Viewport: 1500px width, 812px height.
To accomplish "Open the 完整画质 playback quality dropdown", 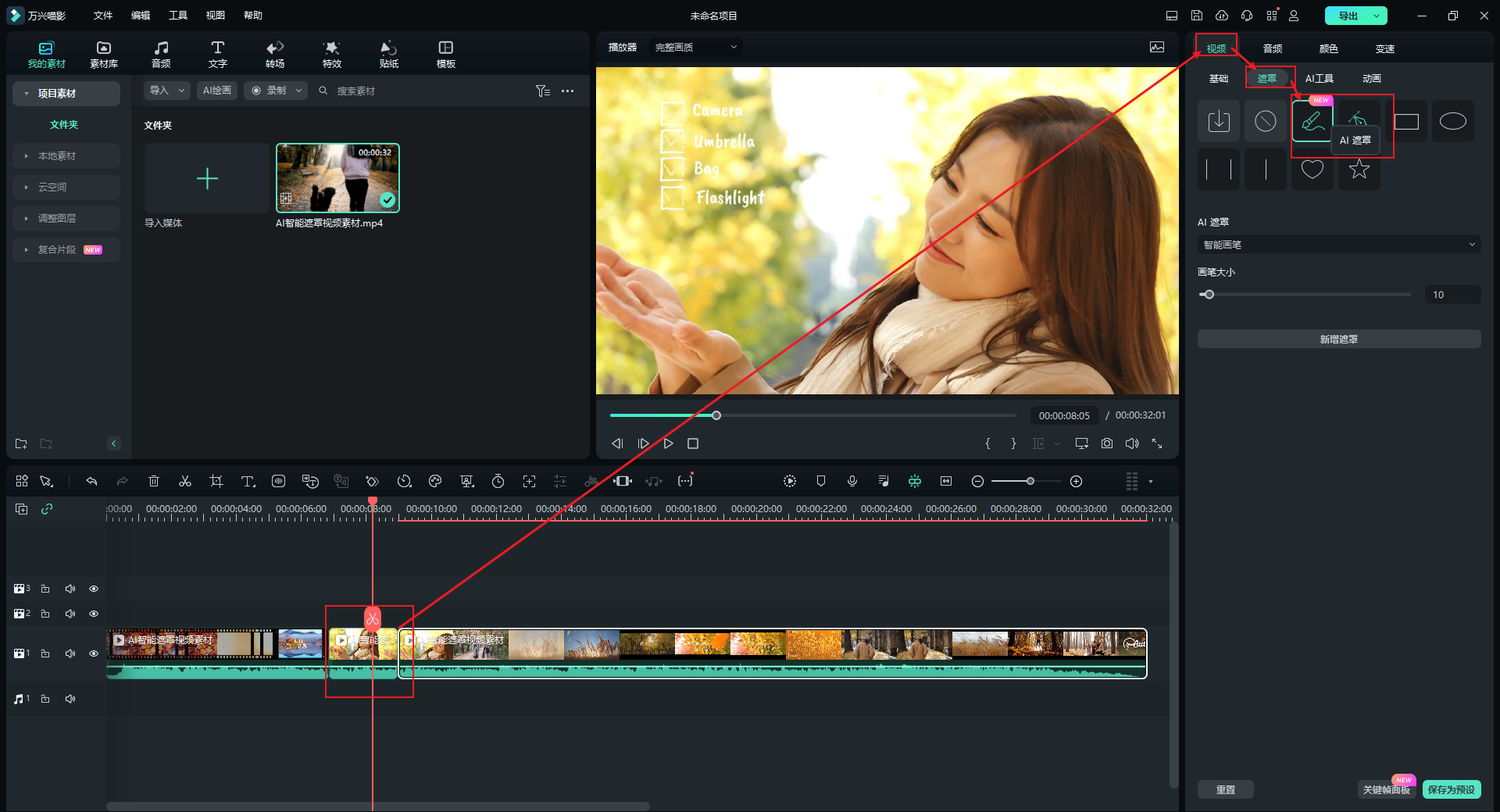I will (695, 48).
